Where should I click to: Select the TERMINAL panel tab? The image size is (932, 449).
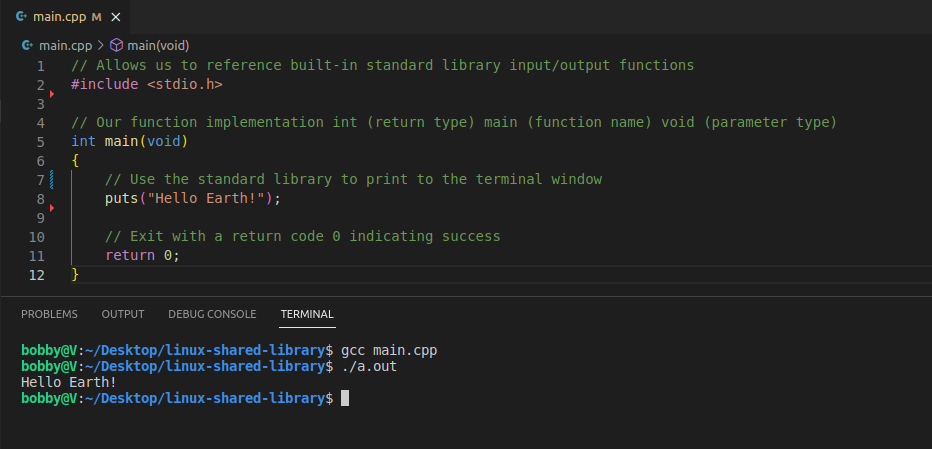[307, 314]
